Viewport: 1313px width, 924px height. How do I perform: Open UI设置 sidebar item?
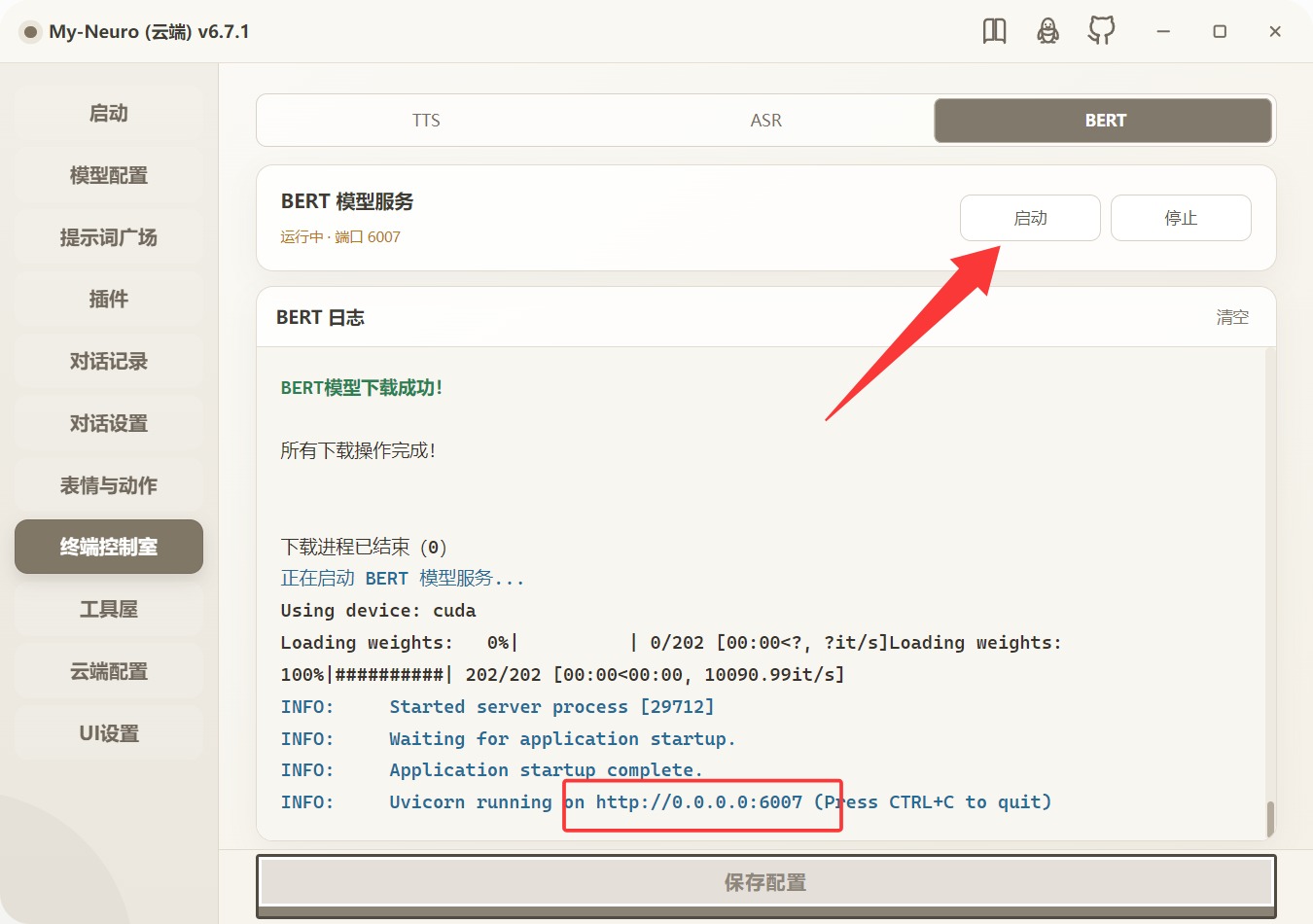[109, 733]
